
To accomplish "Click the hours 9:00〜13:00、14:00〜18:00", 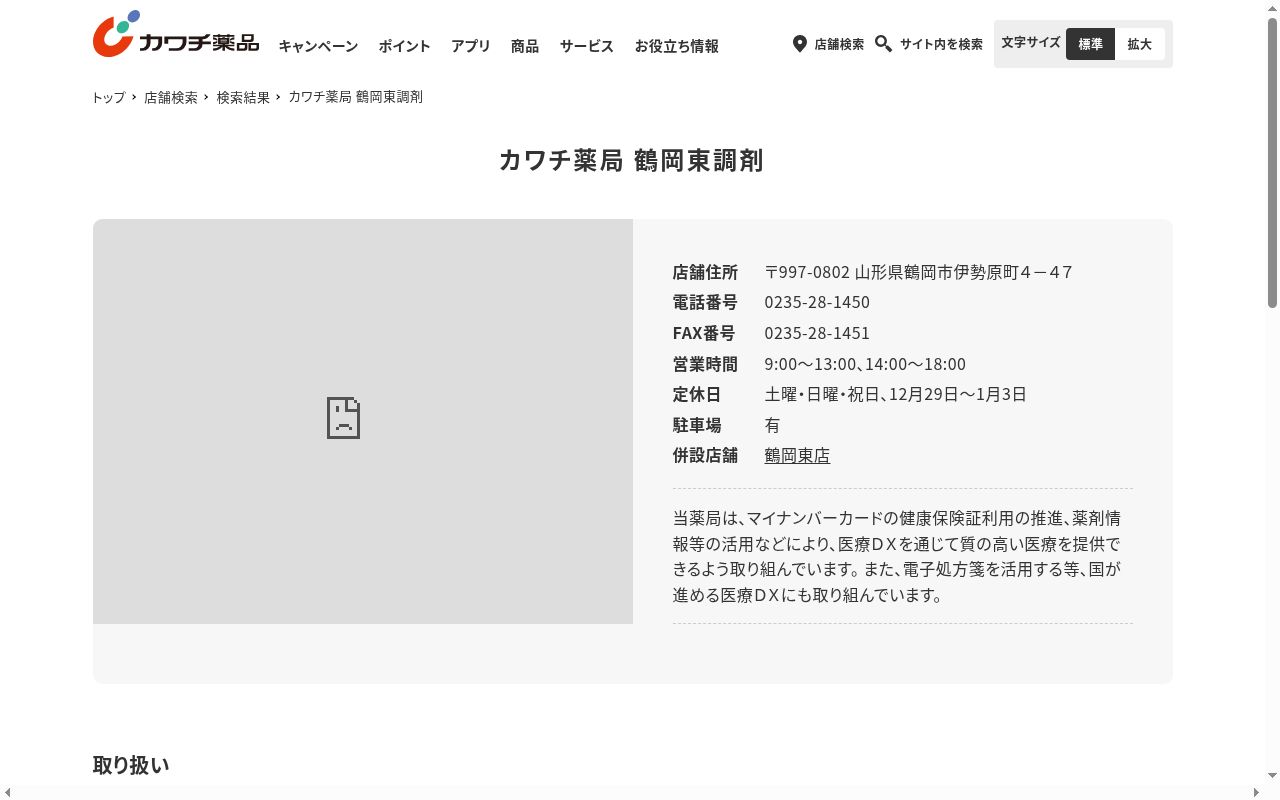I will click(x=865, y=364).
